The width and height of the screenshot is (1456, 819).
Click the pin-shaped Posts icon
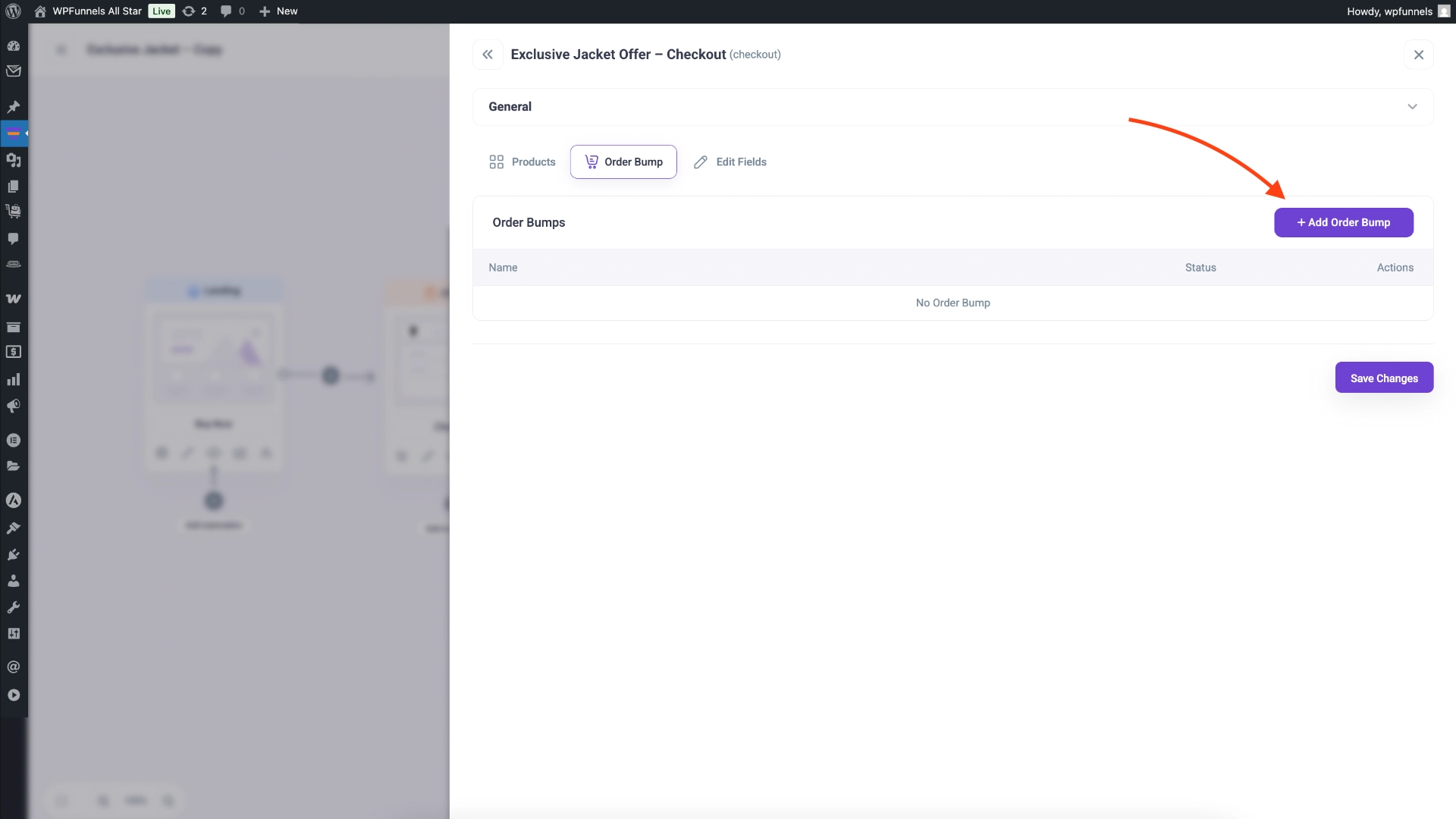point(14,106)
